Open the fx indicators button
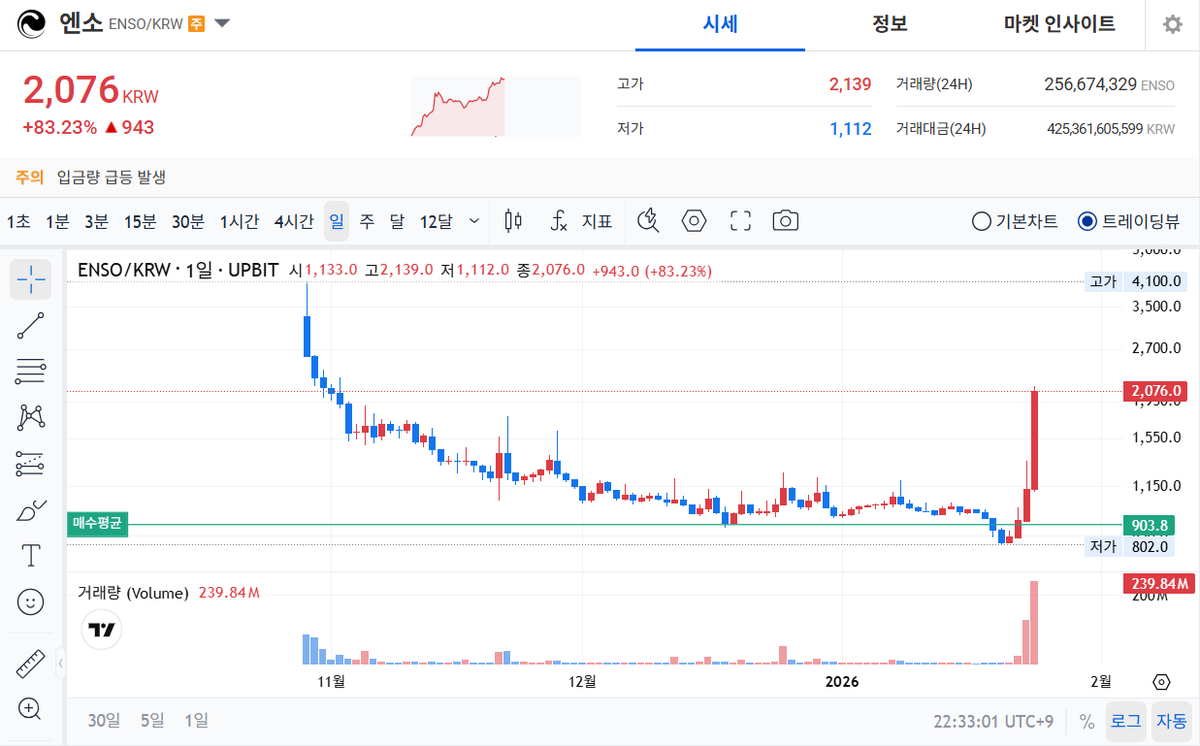This screenshot has height=746, width=1200. [560, 221]
